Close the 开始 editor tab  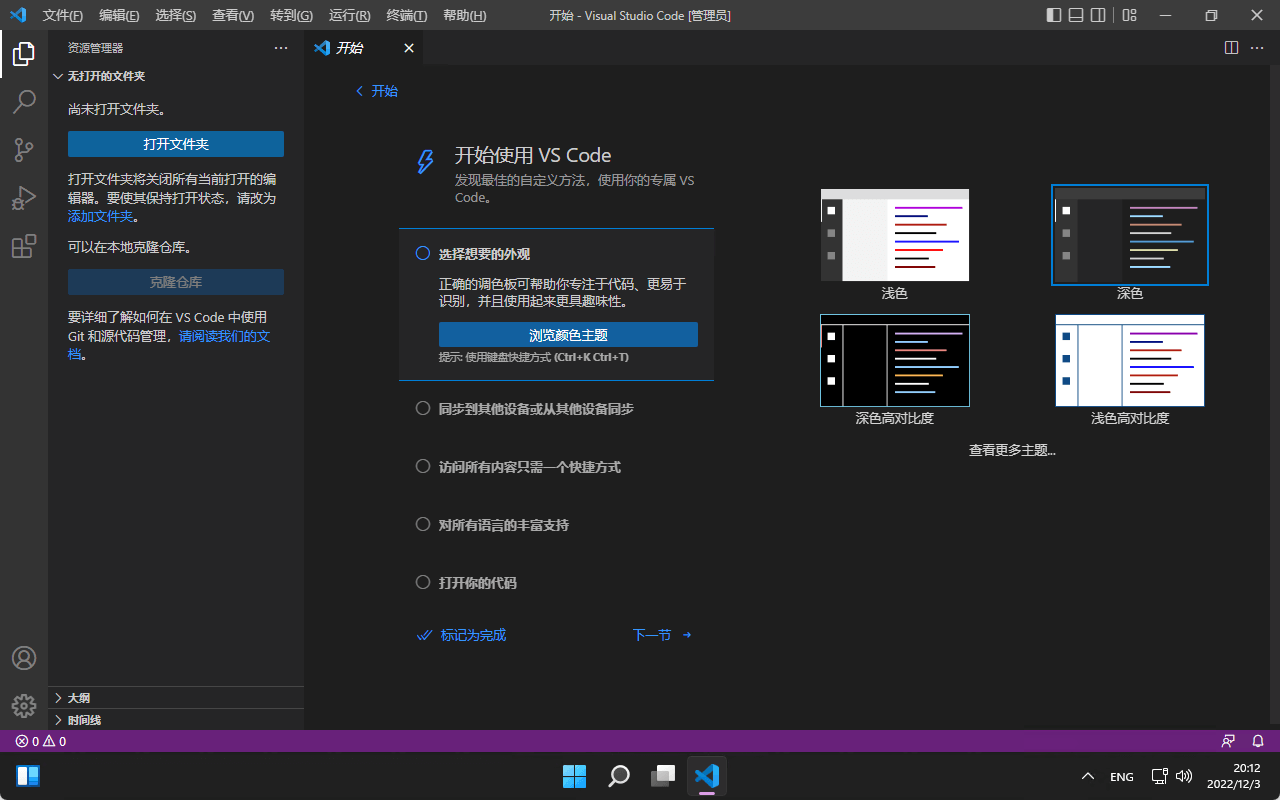pyautogui.click(x=408, y=48)
